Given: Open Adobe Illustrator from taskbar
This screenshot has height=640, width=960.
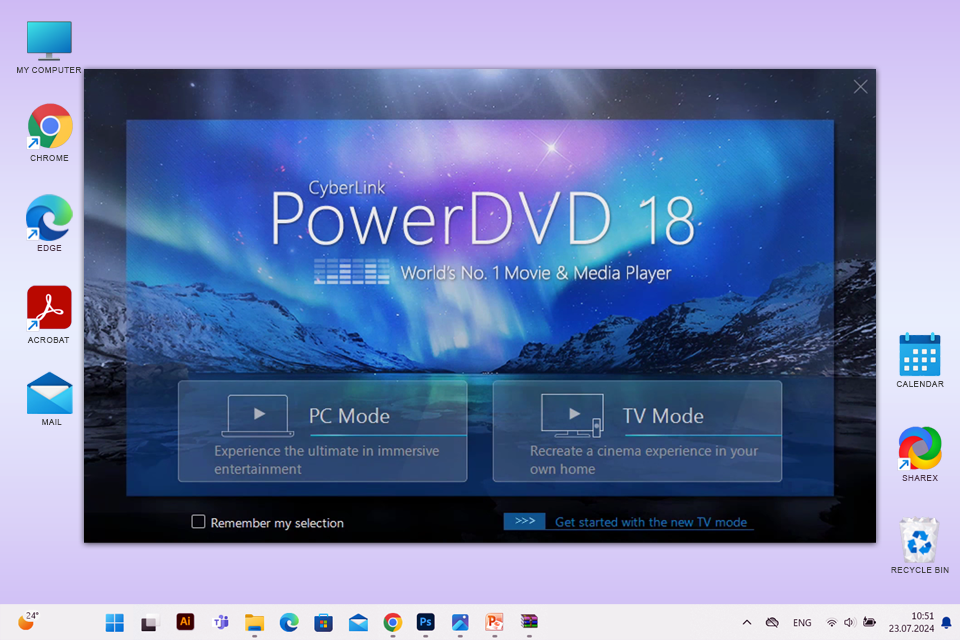Looking at the screenshot, I should [185, 622].
